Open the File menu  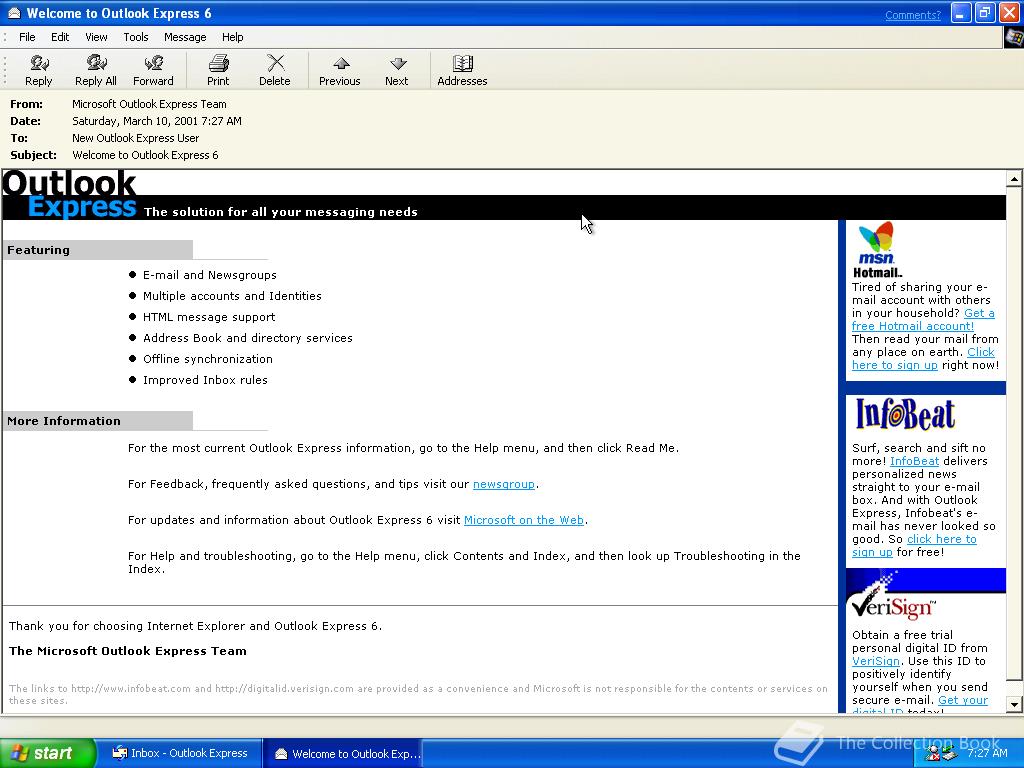click(27, 37)
